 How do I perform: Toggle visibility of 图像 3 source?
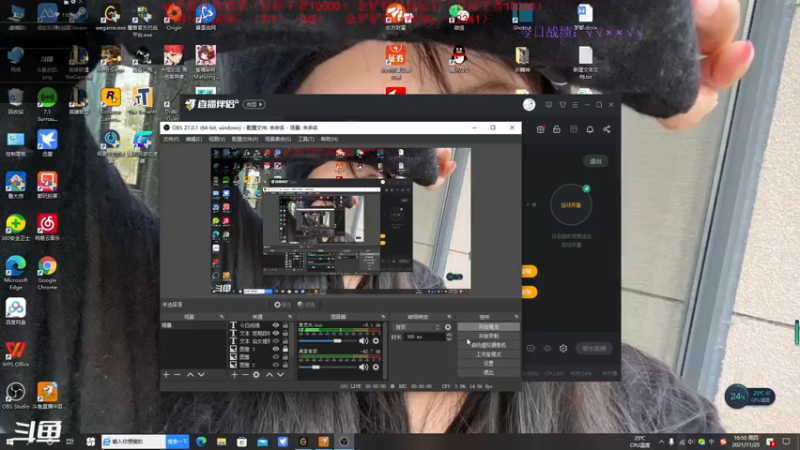coord(276,349)
